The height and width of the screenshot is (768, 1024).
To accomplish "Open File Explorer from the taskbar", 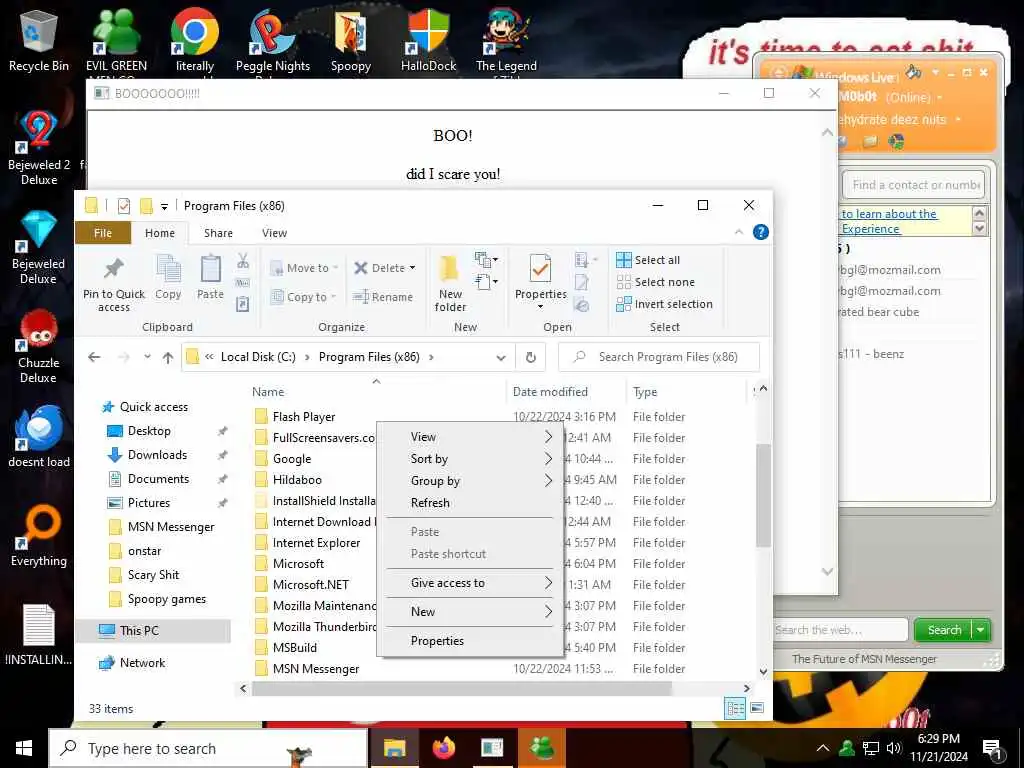I will (x=394, y=748).
